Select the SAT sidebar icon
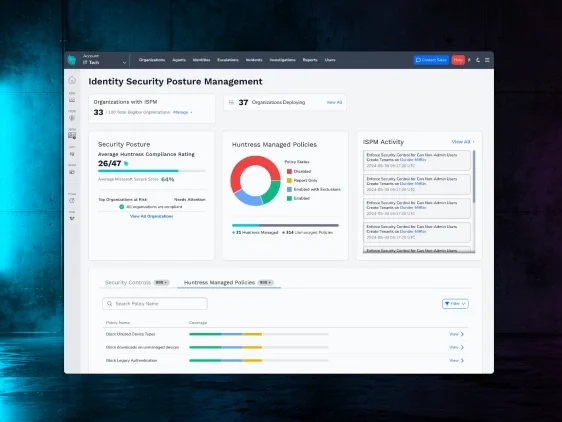Image resolution: width=562 pixels, height=422 pixels. point(72,154)
